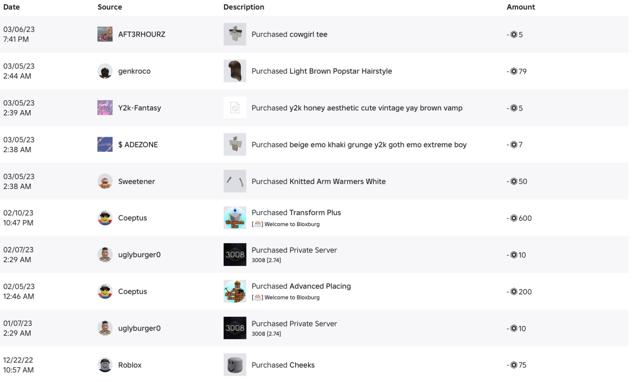The image size is (640, 382).
Task: Open the beige emo khaki grunge item link
Action: click(359, 144)
